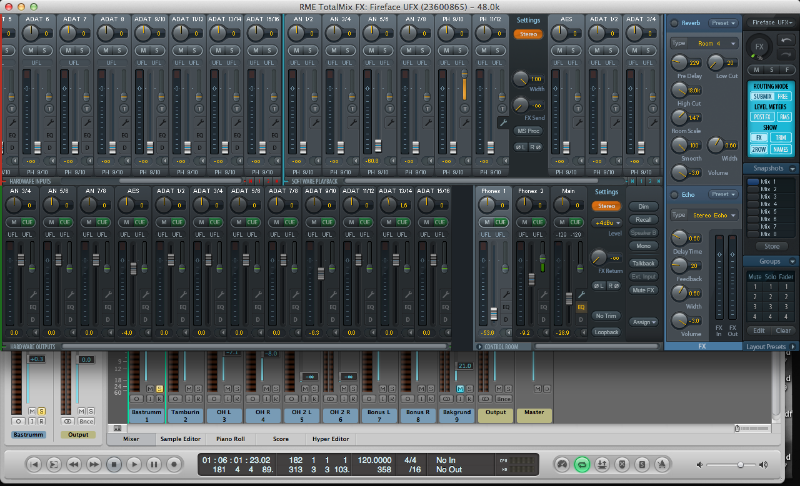Click Fast Forward in the Logic transport
The width and height of the screenshot is (800, 486).
pyautogui.click(x=94, y=464)
